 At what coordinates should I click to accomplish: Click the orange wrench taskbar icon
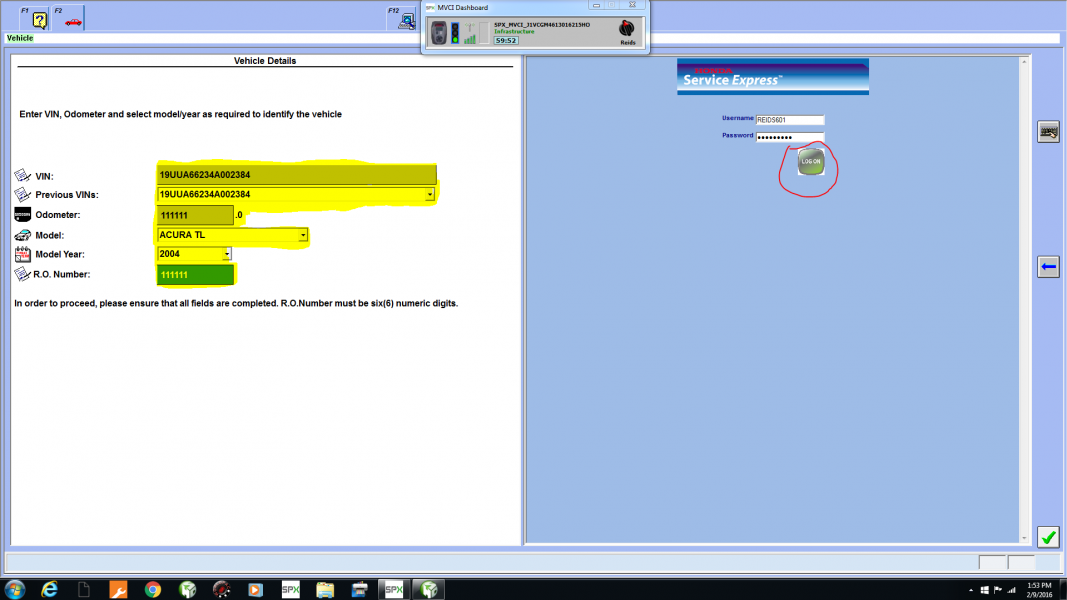[x=118, y=589]
